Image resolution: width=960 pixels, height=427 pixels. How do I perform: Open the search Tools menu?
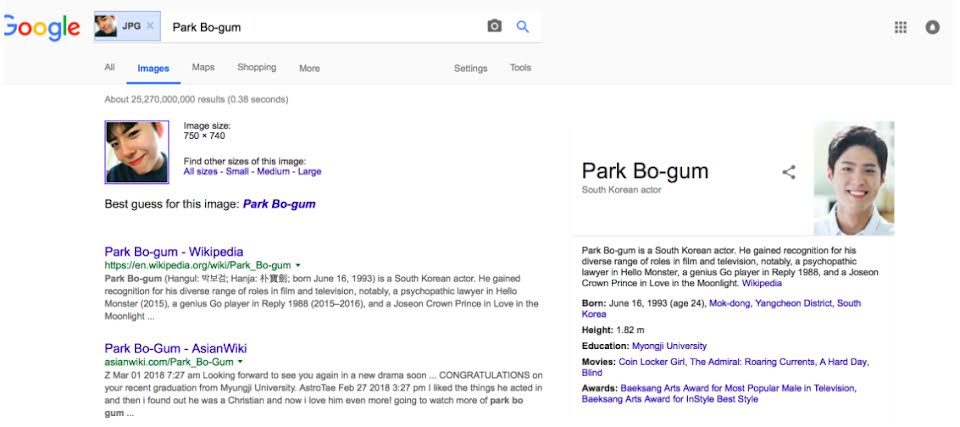pyautogui.click(x=520, y=68)
